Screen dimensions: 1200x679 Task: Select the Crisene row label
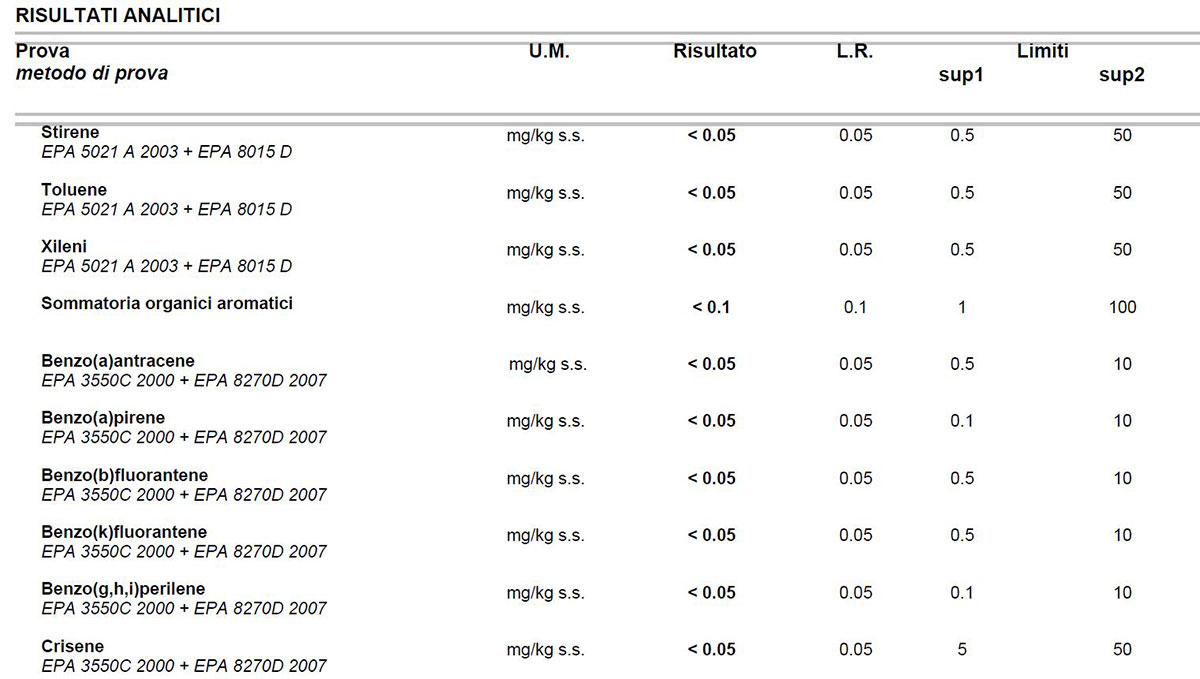click(72, 646)
